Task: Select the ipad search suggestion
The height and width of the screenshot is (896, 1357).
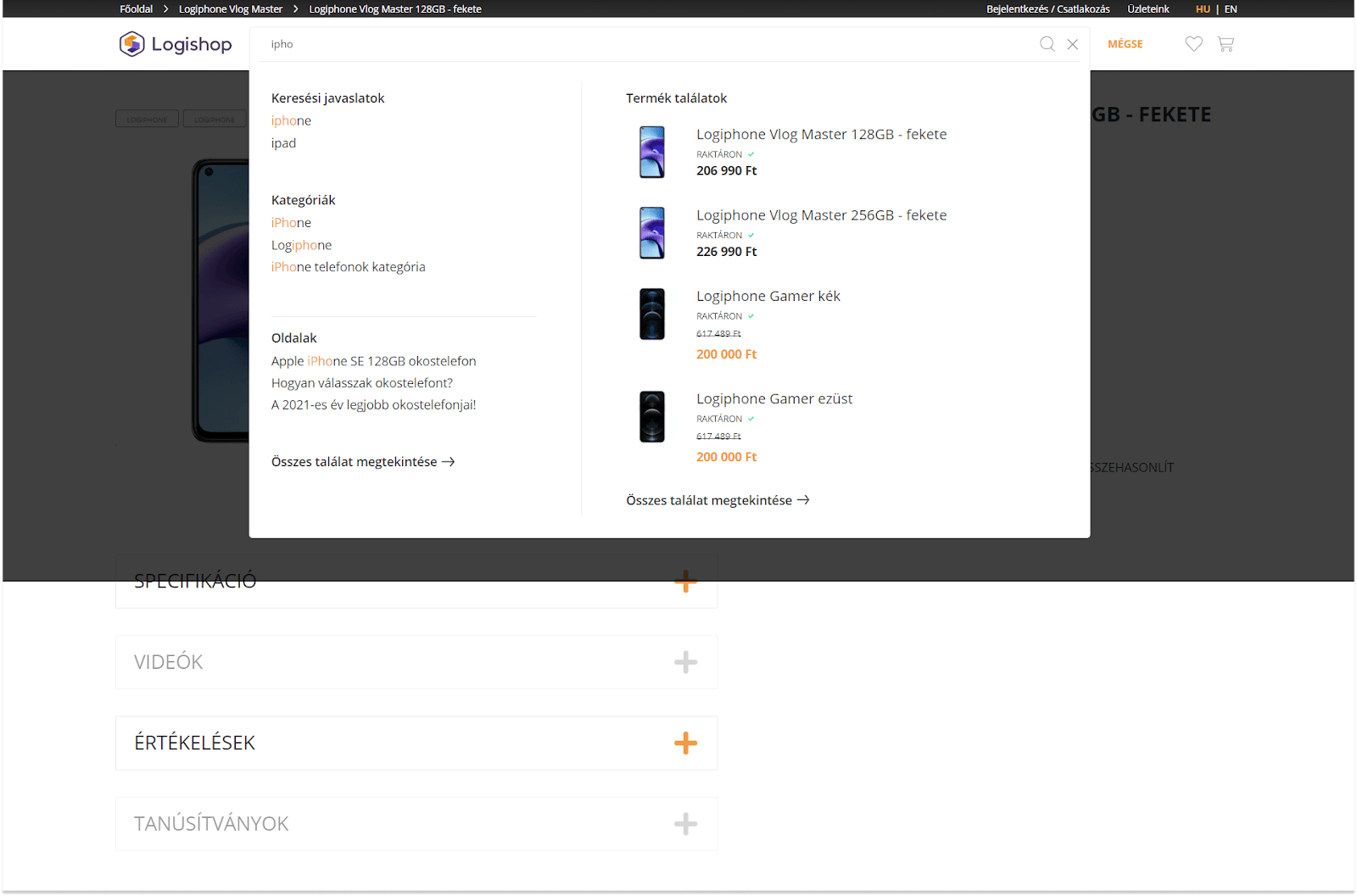Action: click(283, 143)
